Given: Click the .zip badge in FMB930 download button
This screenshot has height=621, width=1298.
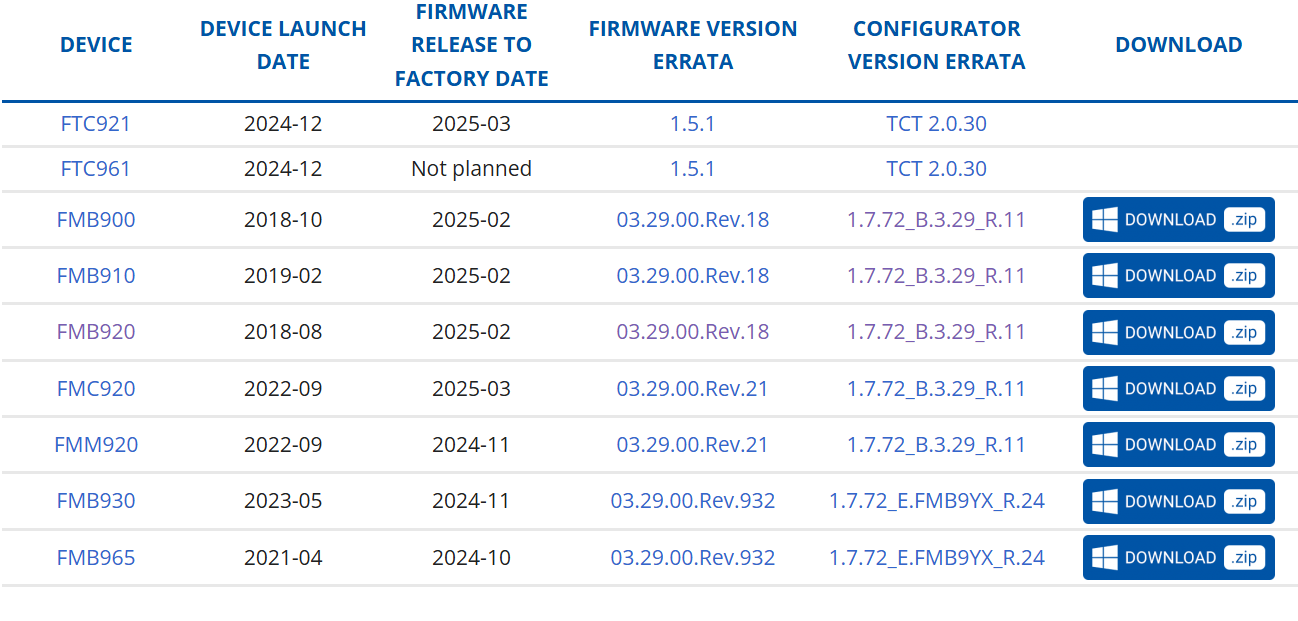Looking at the screenshot, I should pyautogui.click(x=1245, y=502).
